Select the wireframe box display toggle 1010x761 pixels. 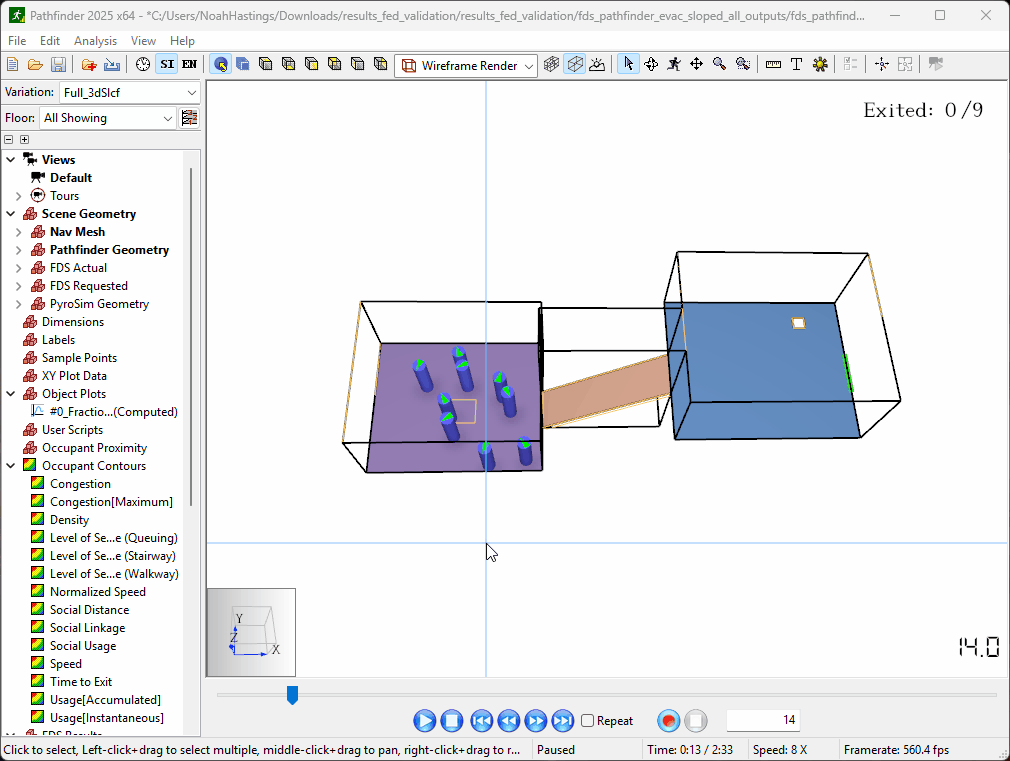click(x=575, y=64)
